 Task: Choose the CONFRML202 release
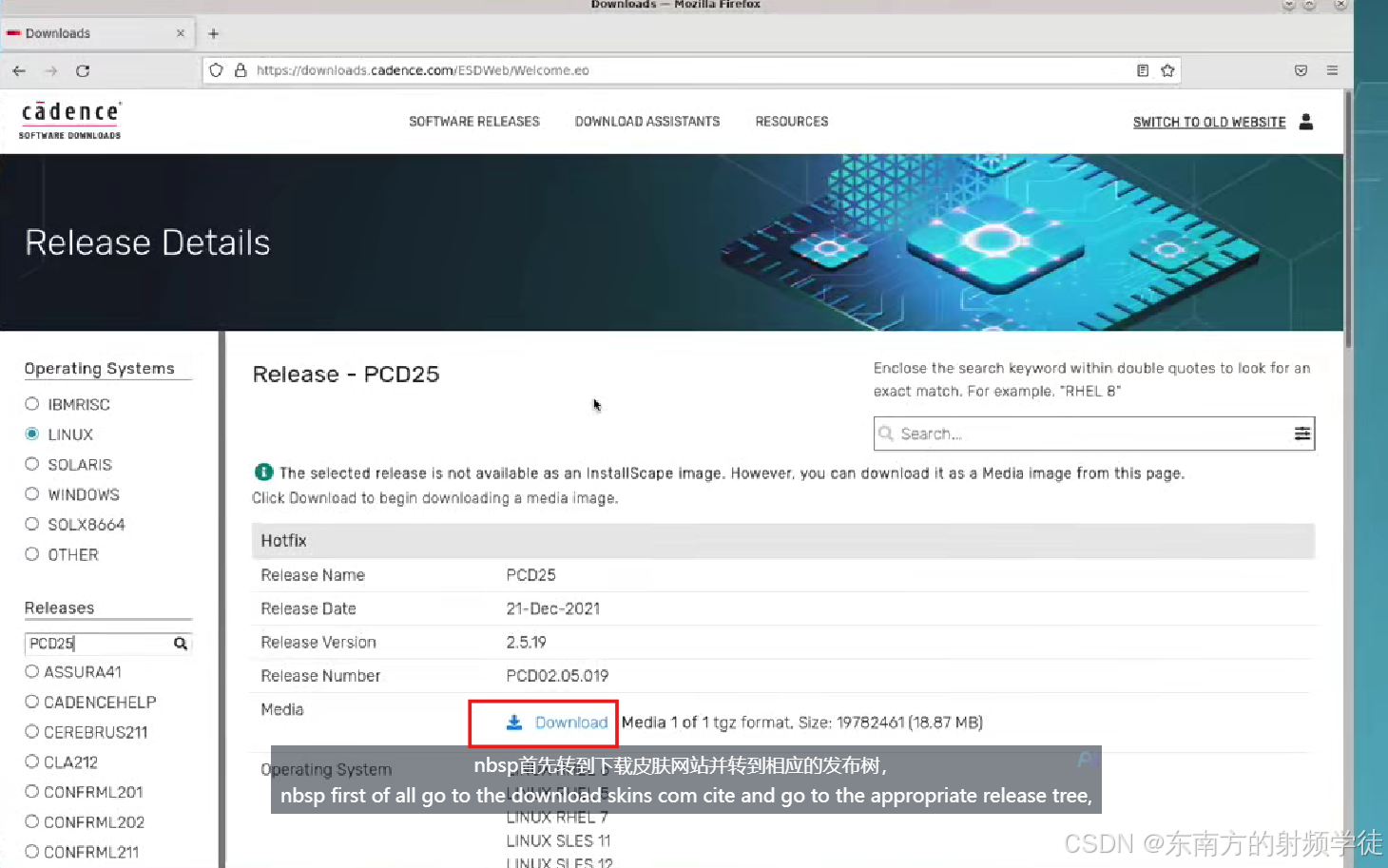(x=32, y=821)
